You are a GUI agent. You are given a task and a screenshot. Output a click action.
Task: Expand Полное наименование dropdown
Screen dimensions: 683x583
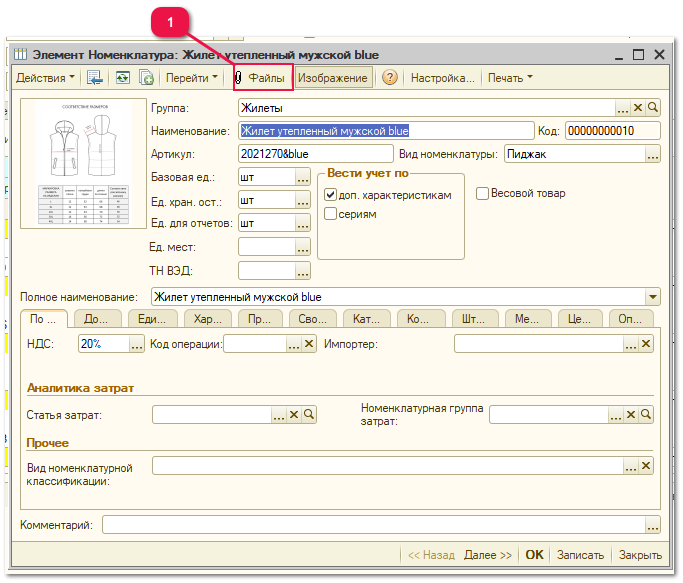coord(653,297)
